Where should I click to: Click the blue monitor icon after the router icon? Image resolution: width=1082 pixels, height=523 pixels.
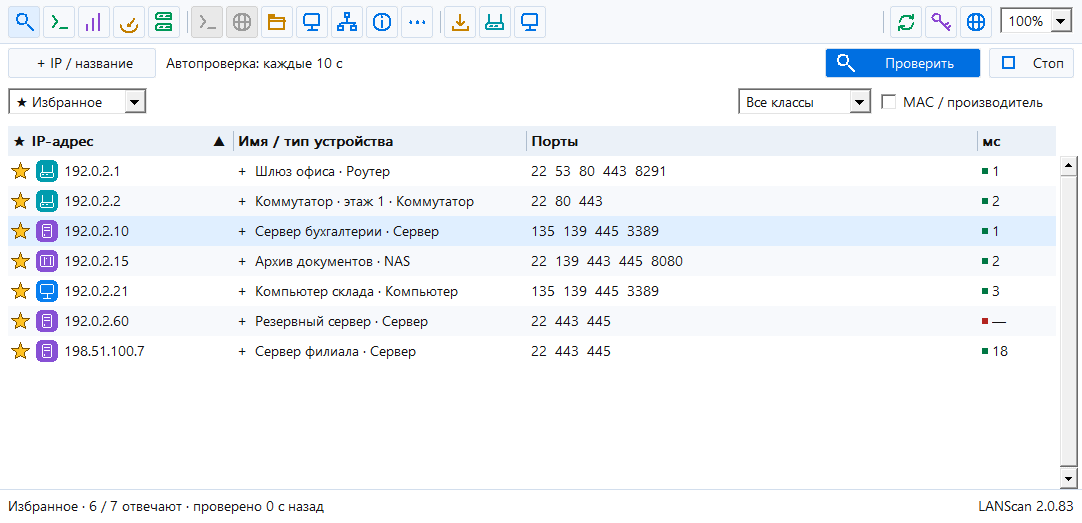529,22
